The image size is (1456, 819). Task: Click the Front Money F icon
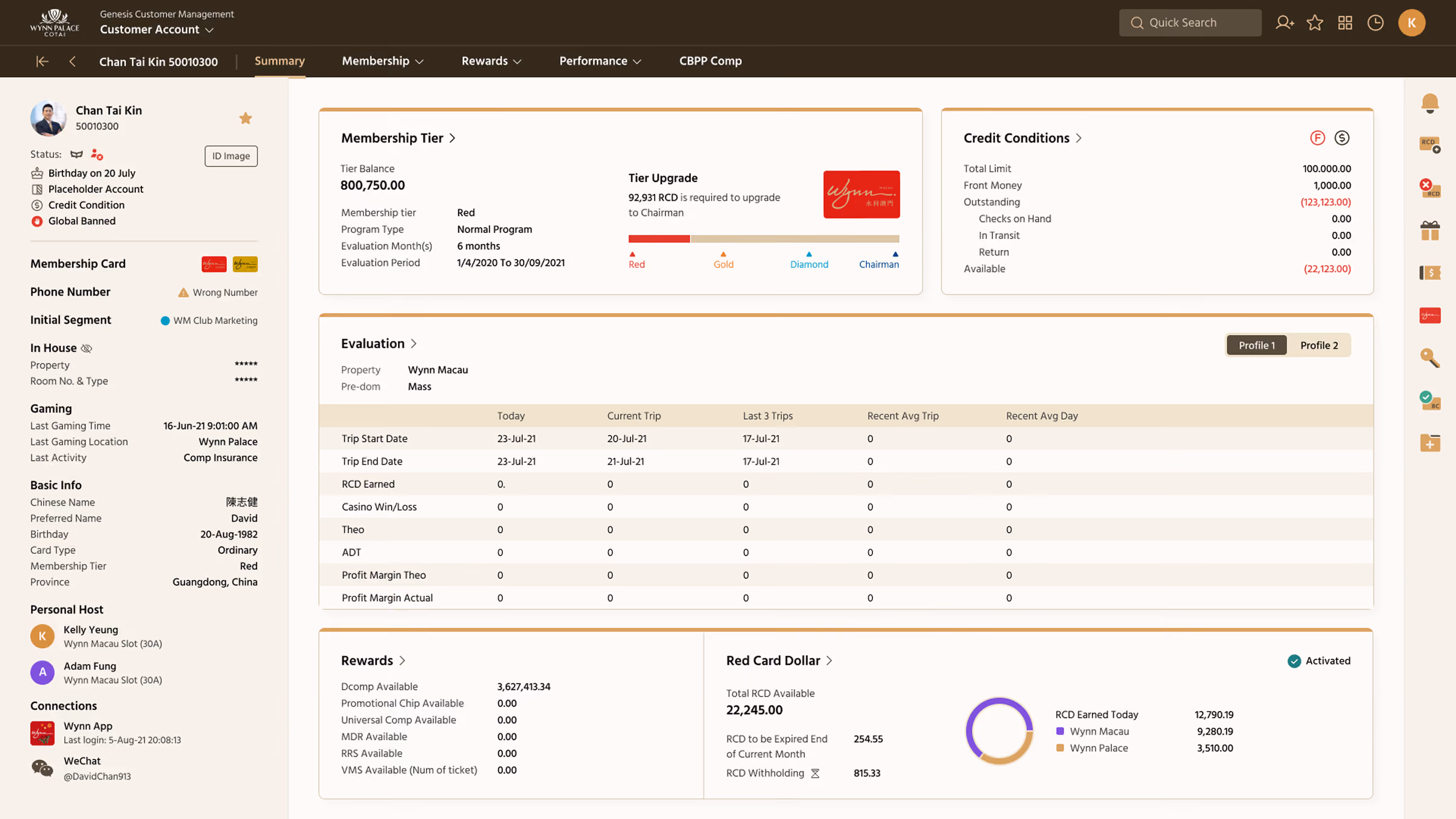[x=1317, y=138]
